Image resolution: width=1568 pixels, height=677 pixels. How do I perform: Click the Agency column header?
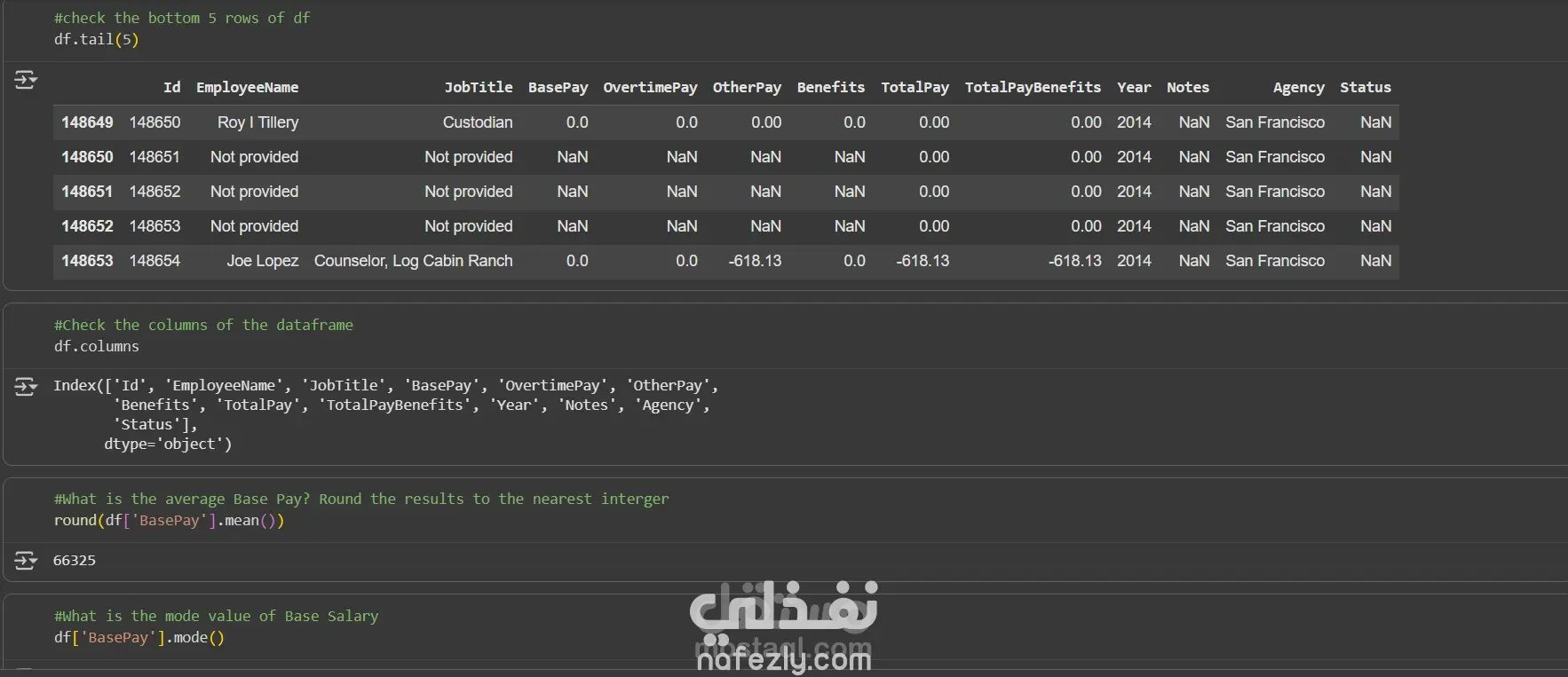point(1298,87)
